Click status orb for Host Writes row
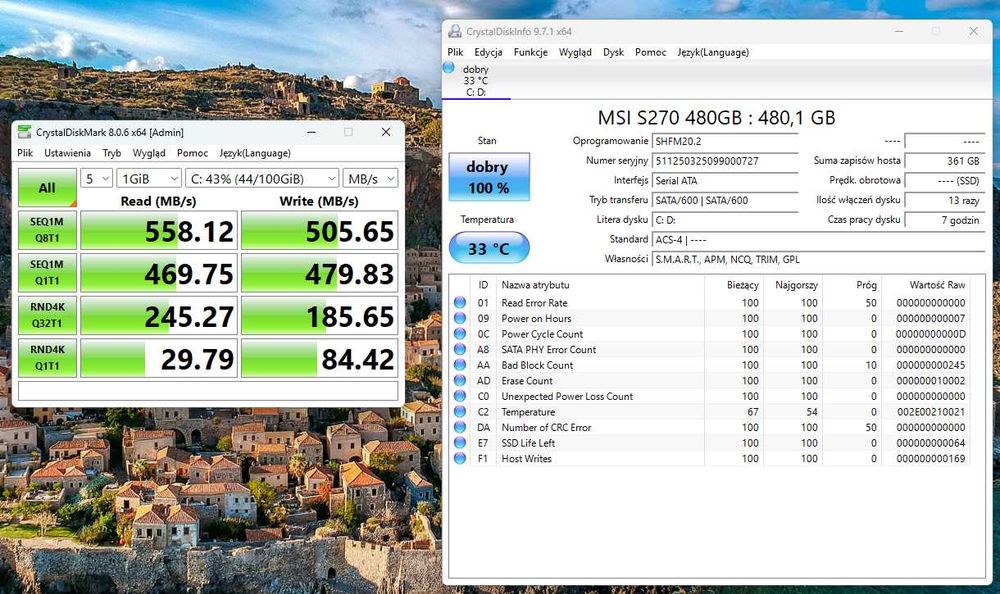This screenshot has width=1000, height=594. click(x=460, y=458)
